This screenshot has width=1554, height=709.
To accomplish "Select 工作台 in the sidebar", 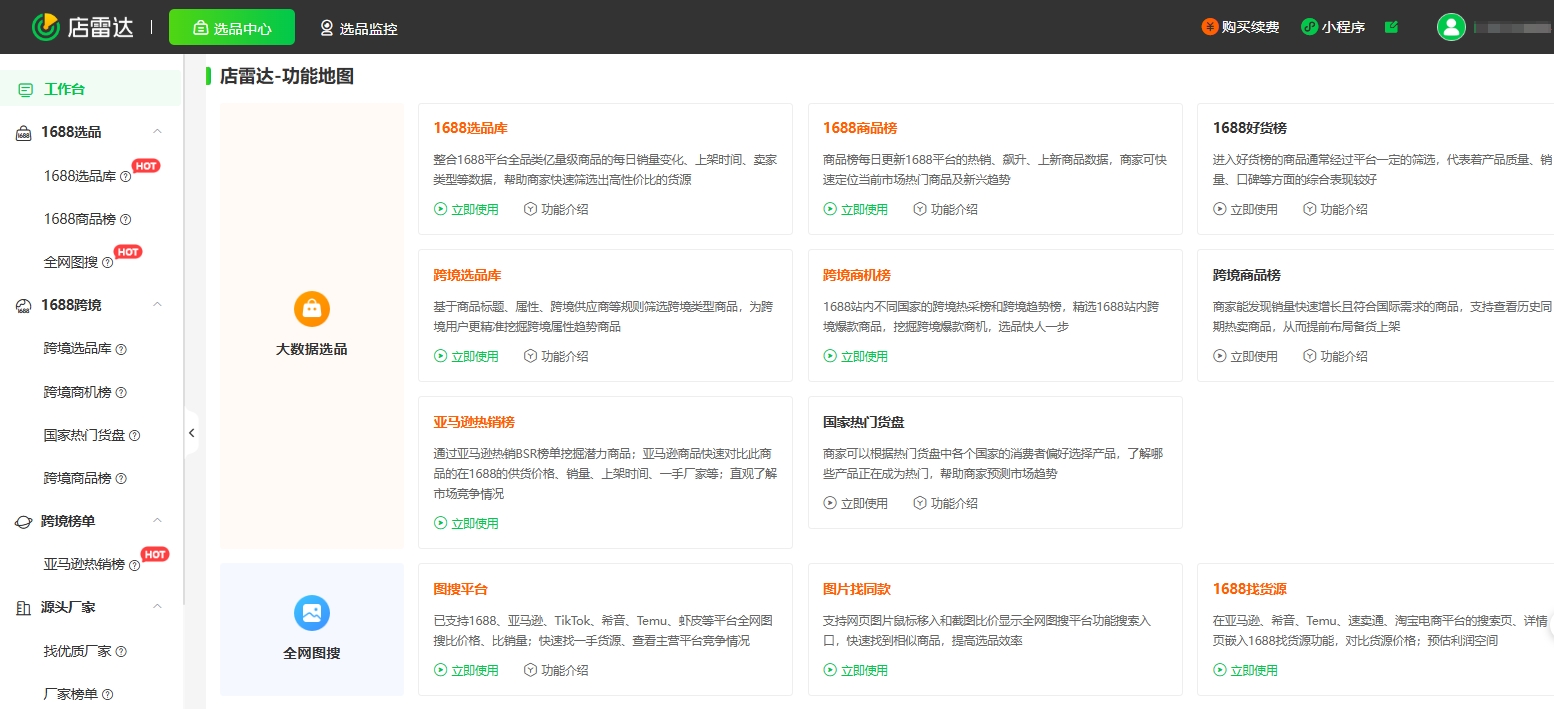I will coord(91,89).
